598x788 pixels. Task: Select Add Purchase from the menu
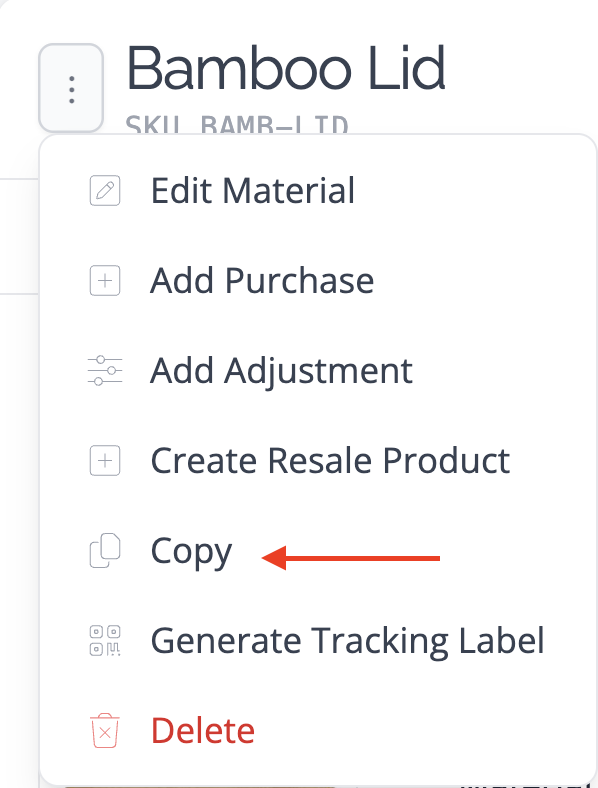coord(262,280)
